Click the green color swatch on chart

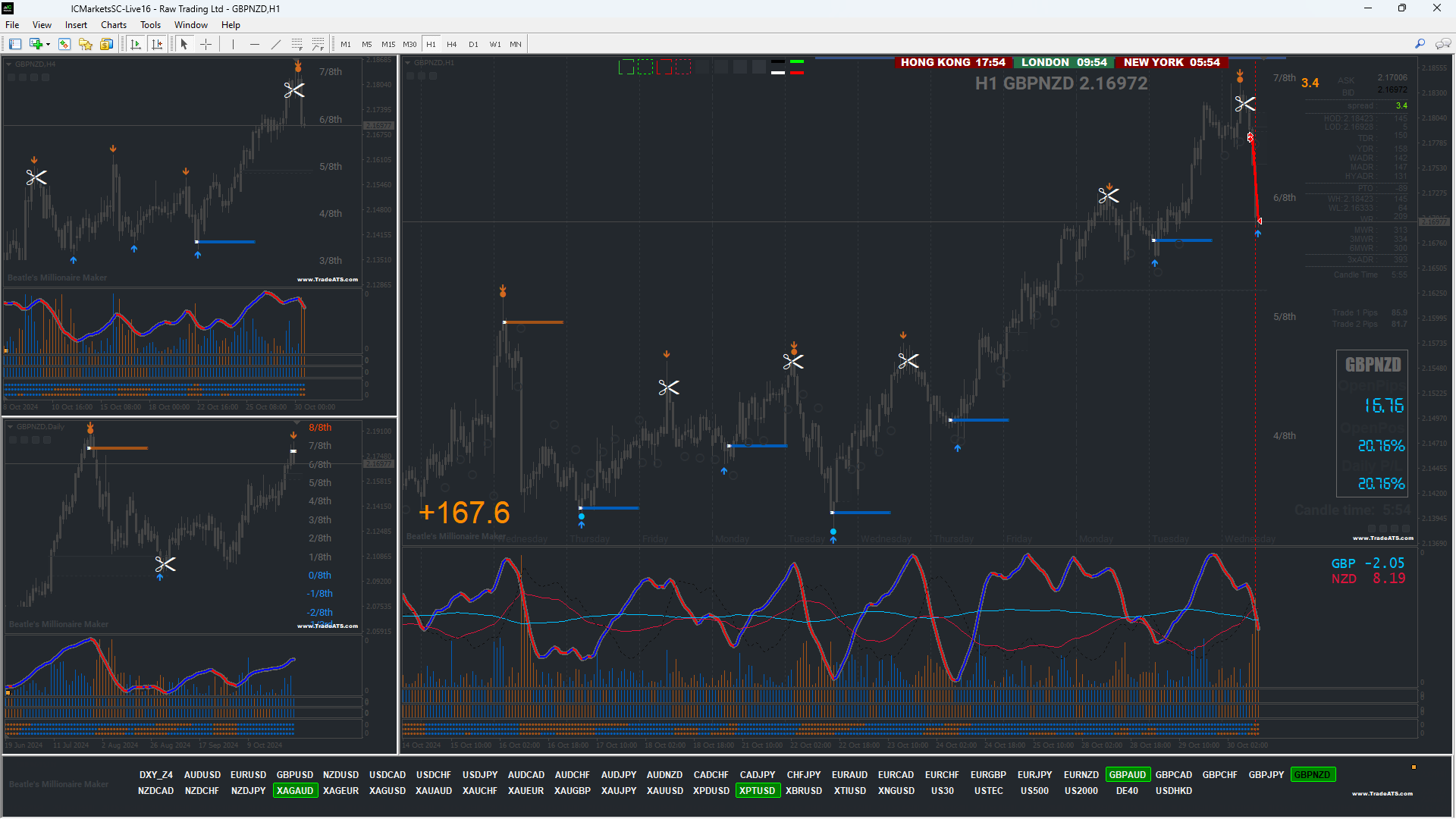(796, 62)
